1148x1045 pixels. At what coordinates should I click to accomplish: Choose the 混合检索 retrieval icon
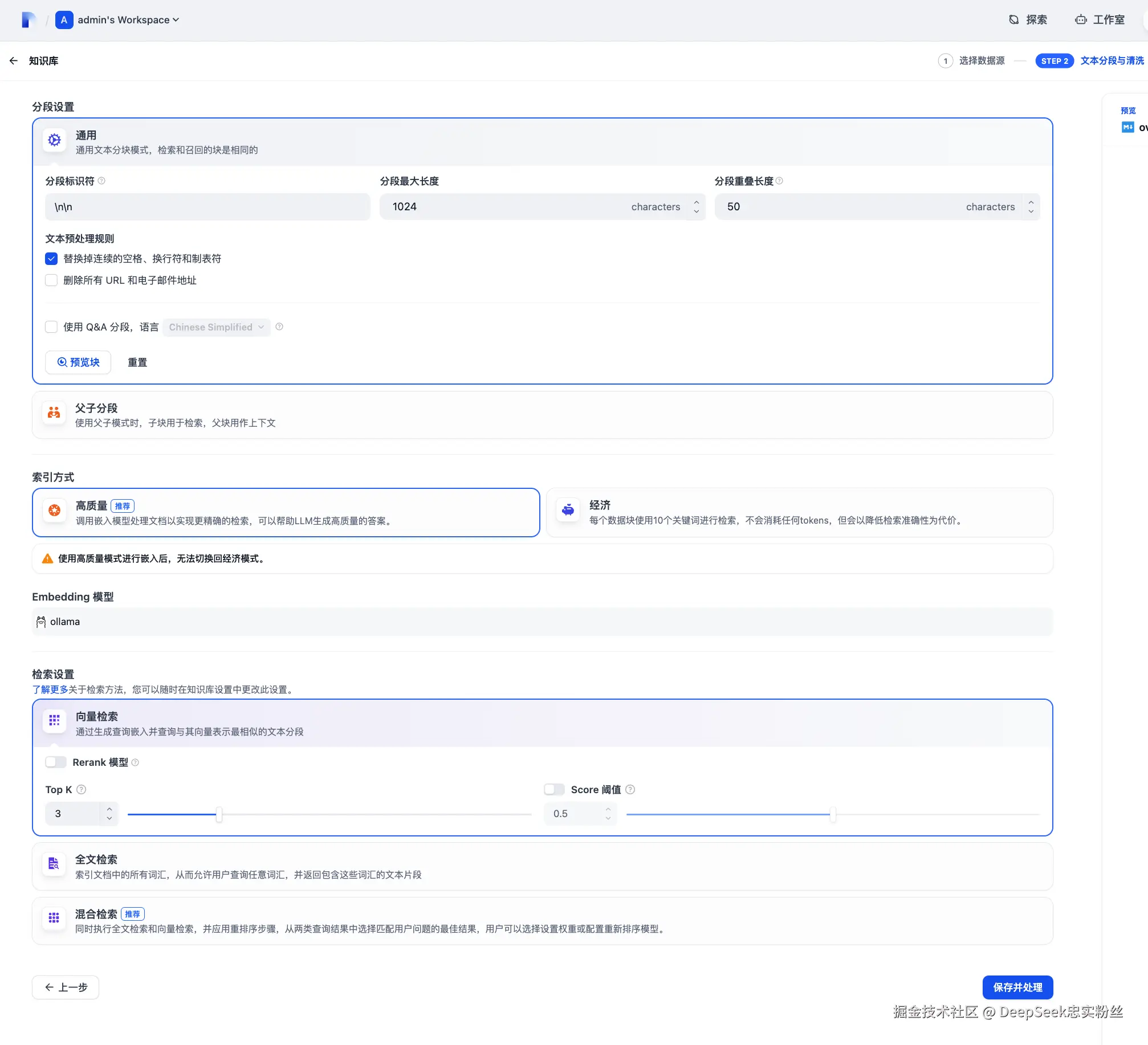54,918
